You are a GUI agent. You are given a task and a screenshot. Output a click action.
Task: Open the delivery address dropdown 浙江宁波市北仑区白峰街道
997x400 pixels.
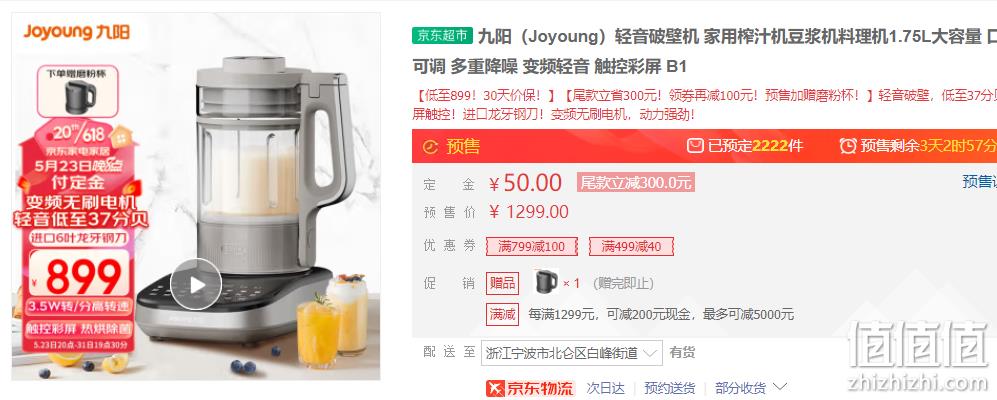[x=572, y=352]
